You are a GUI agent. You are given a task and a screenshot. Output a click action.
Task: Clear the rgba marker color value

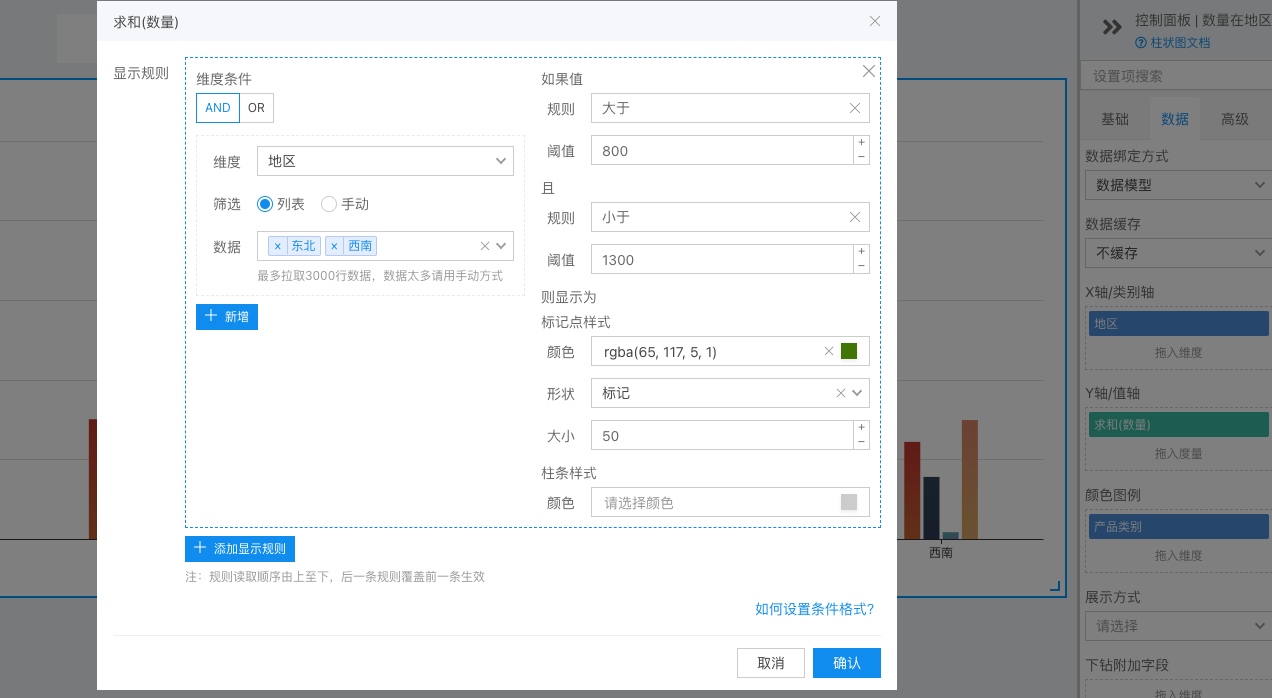point(828,351)
